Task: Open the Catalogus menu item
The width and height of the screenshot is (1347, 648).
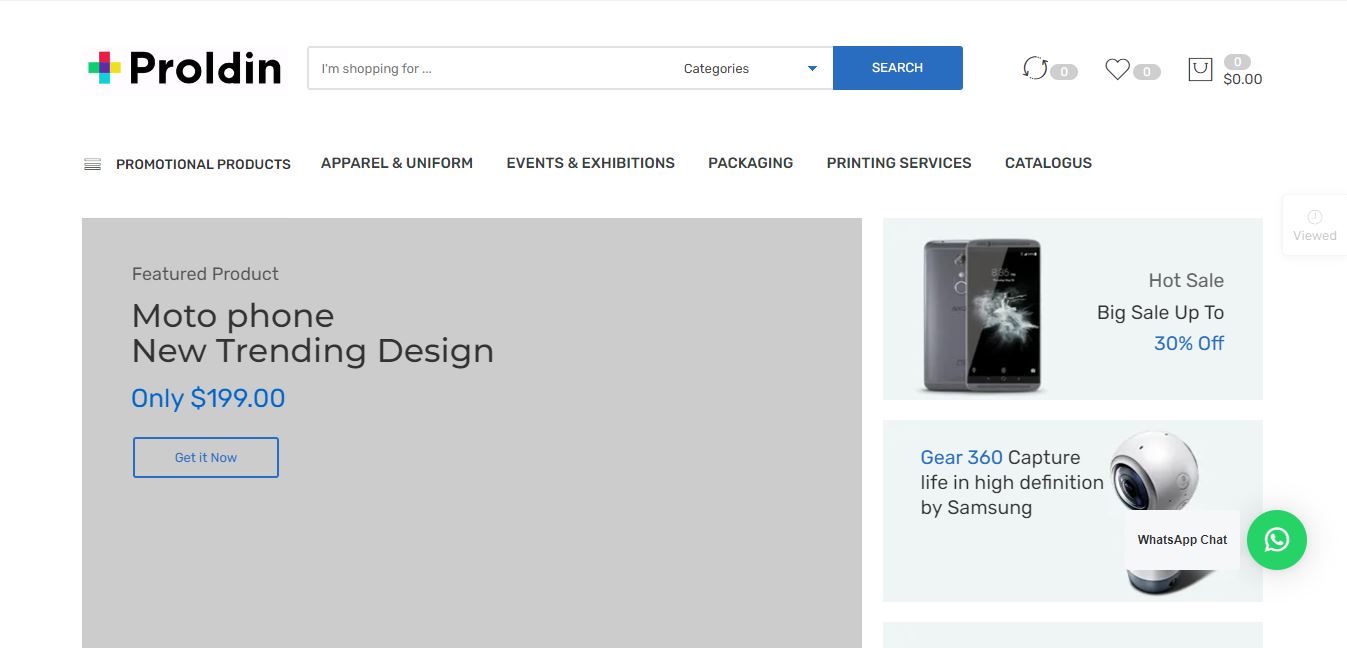Action: [x=1048, y=163]
